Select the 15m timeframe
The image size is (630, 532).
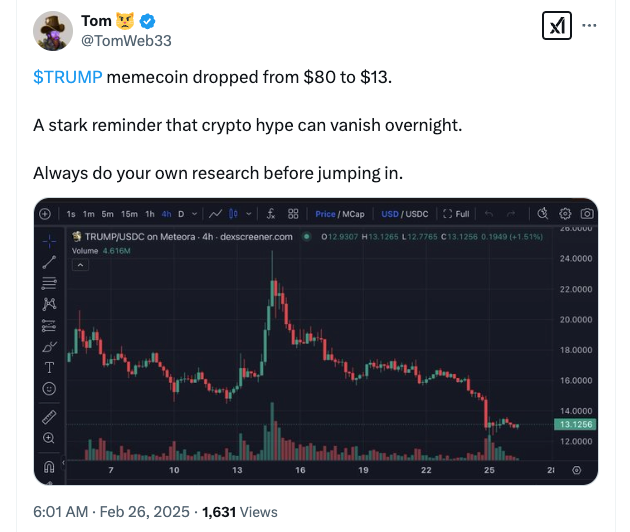point(130,214)
